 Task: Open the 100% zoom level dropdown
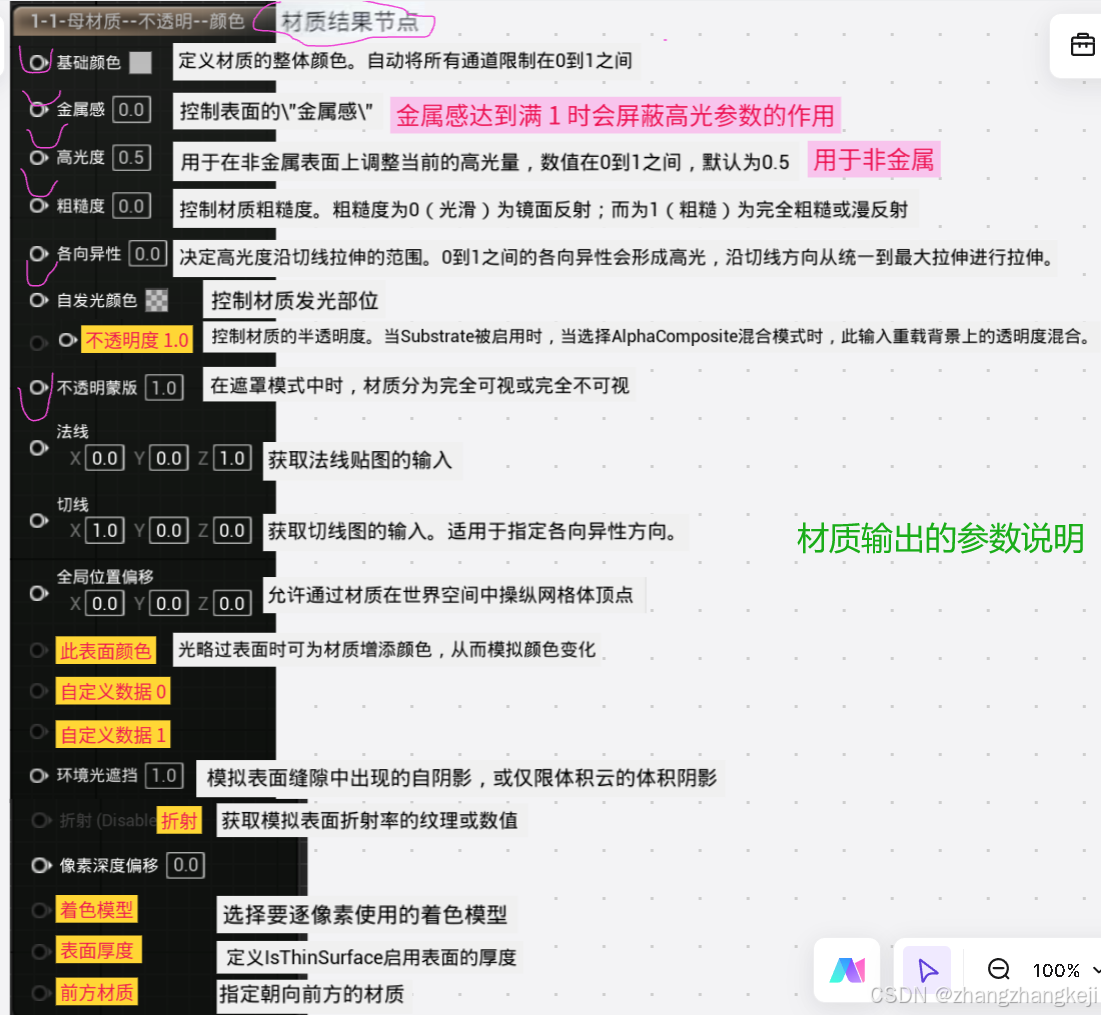point(1057,969)
